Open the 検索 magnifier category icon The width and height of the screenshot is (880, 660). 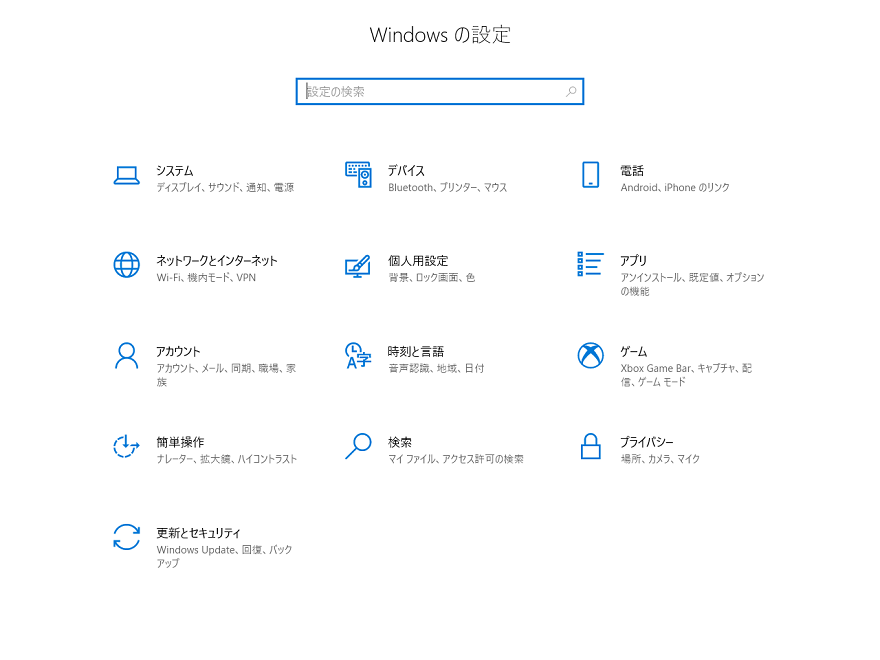tap(358, 446)
